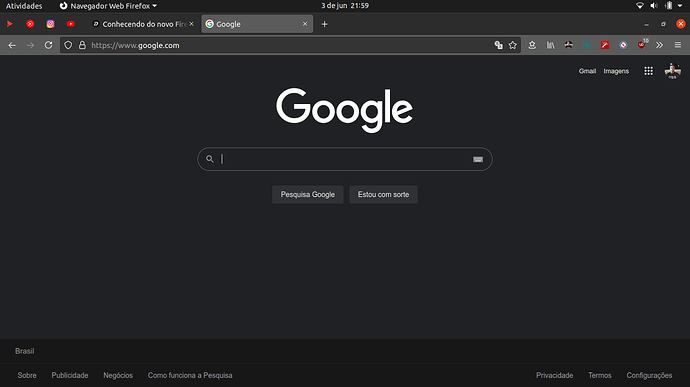Open the uBlock Origin shield extension
The width and height of the screenshot is (690, 387).
pyautogui.click(x=642, y=44)
